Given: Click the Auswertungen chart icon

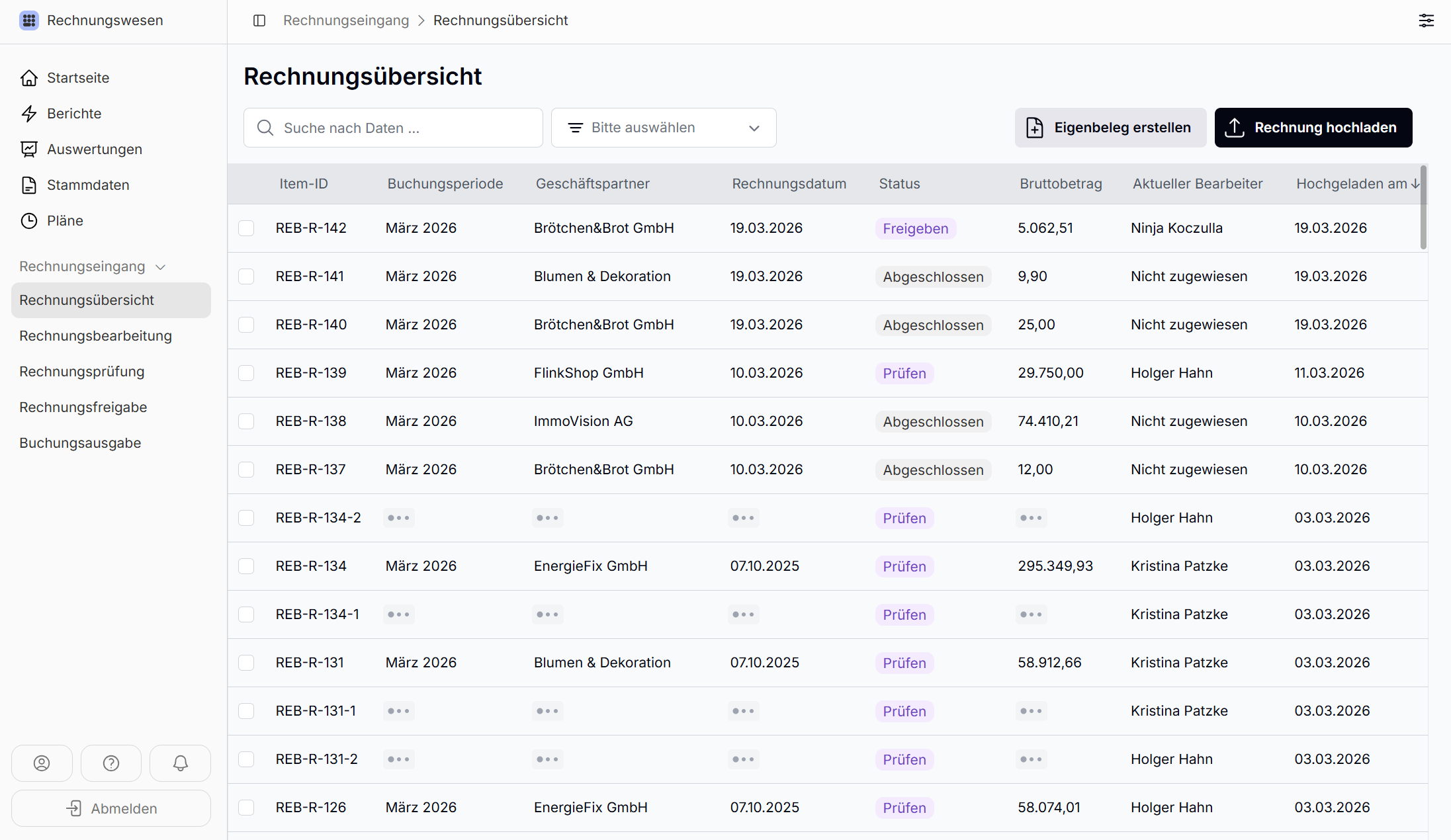Looking at the screenshot, I should tap(29, 149).
